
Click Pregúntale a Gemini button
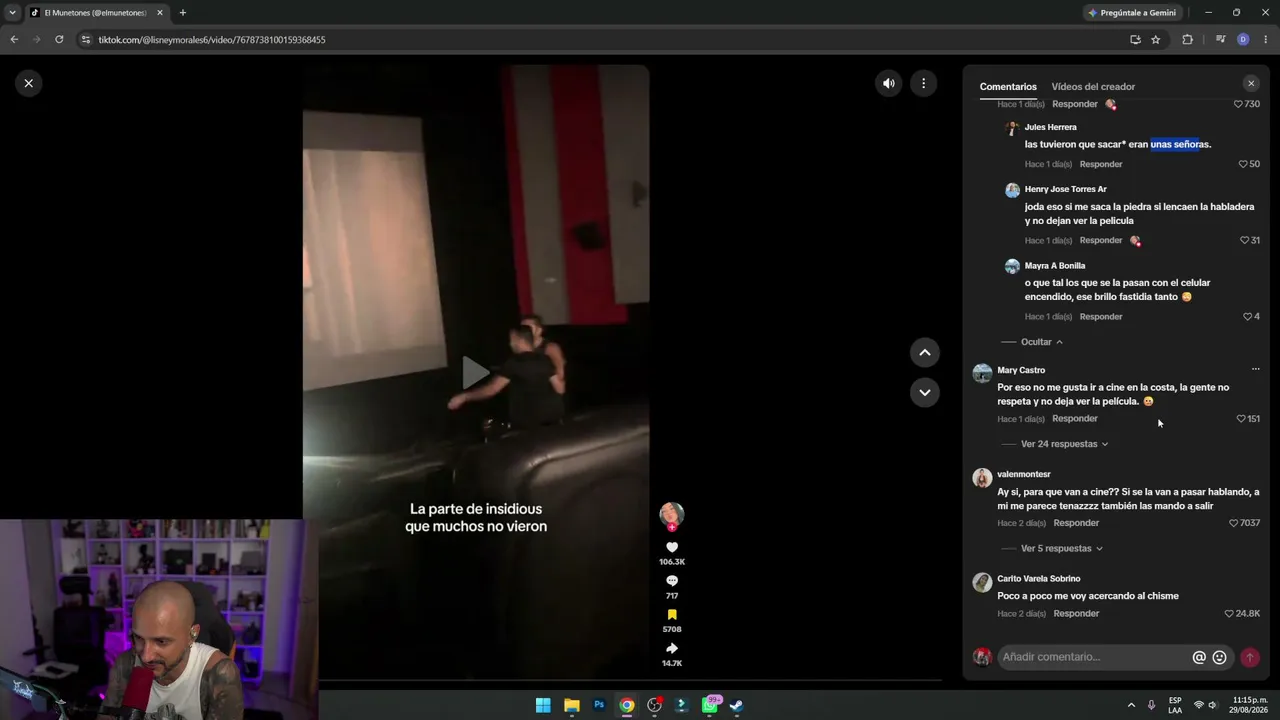point(1132,13)
